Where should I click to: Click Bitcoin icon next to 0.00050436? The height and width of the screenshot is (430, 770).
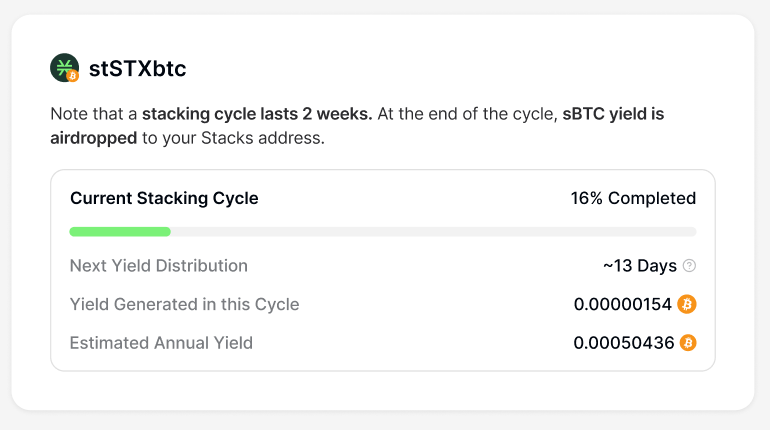[688, 343]
